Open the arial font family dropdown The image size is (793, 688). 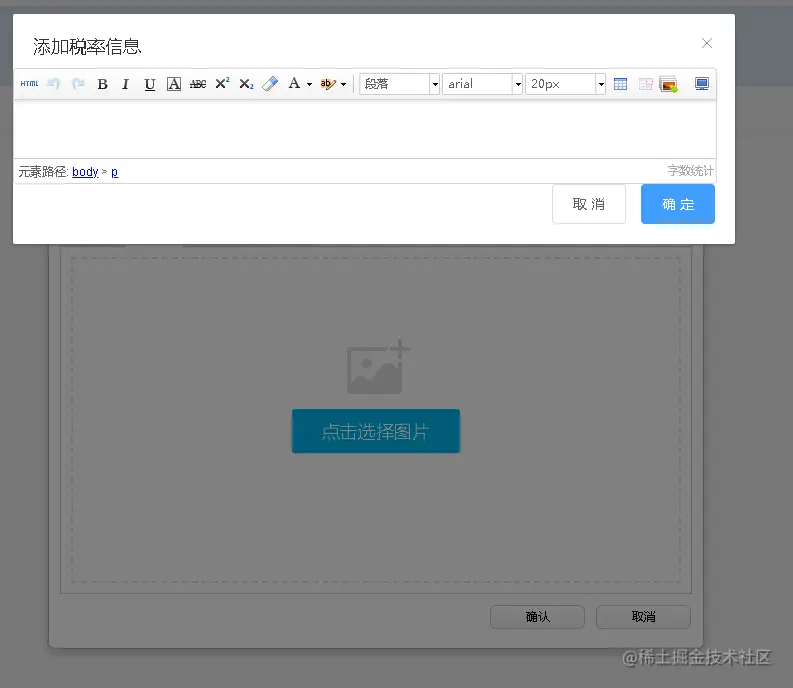(x=482, y=84)
